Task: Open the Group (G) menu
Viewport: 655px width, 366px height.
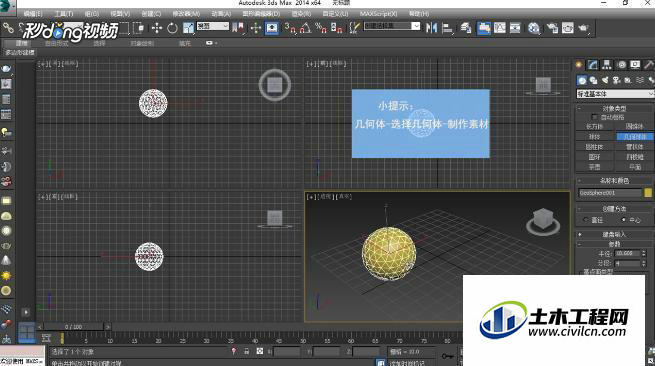Action: [x=91, y=14]
